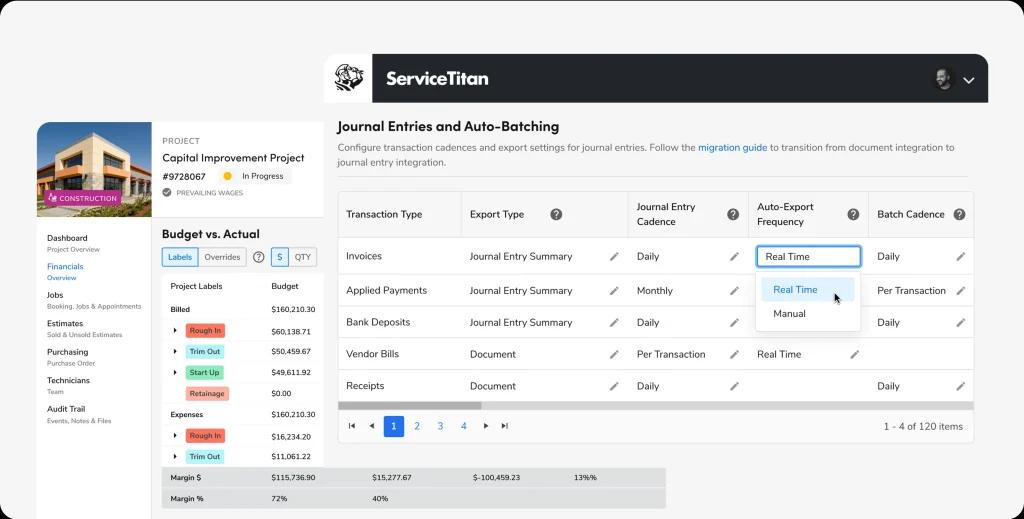Viewport: 1024px width, 519px height.
Task: Toggle the dollar sign view button
Action: pos(280,257)
